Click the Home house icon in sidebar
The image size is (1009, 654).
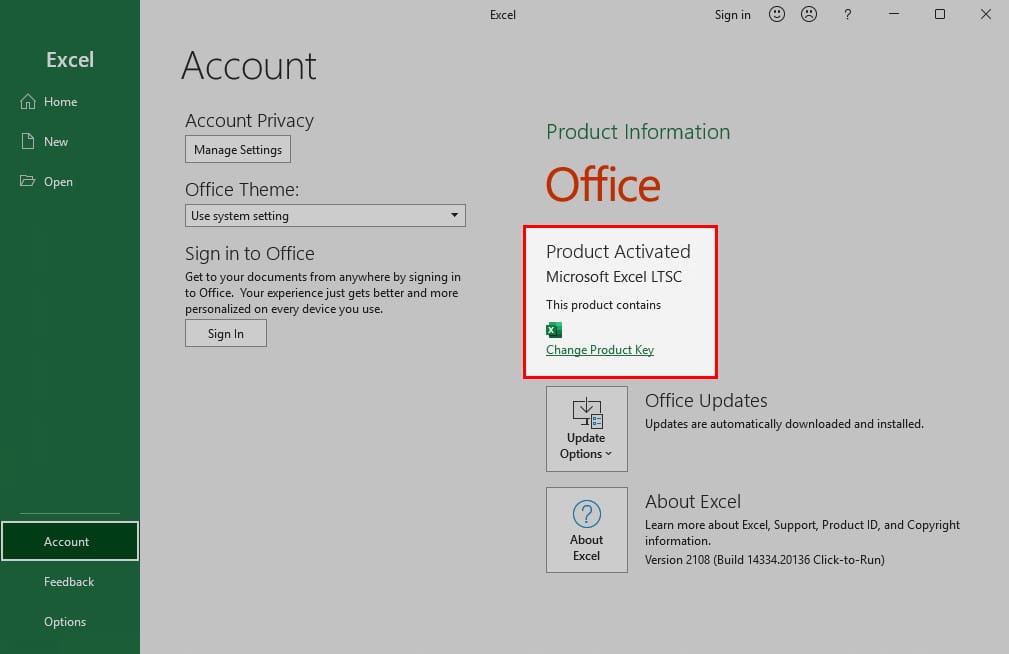[x=28, y=102]
